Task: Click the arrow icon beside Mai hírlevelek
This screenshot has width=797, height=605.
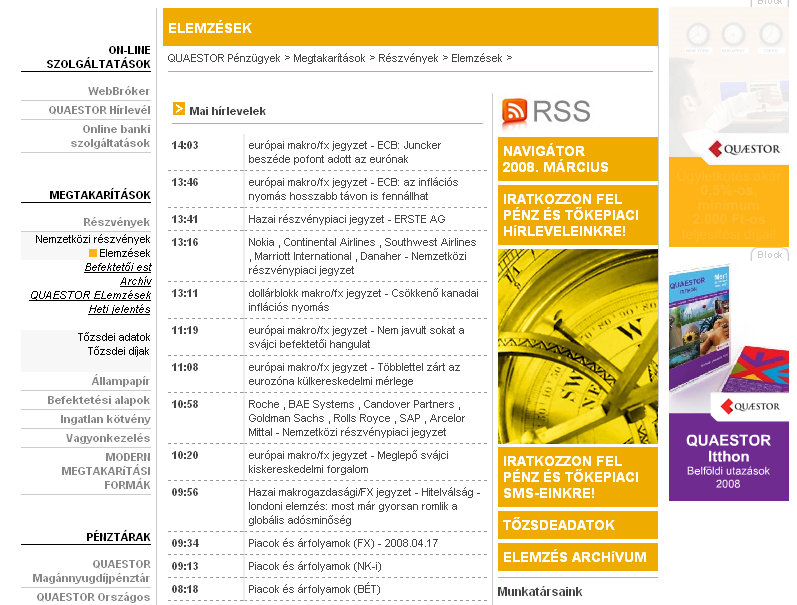Action: (x=179, y=109)
